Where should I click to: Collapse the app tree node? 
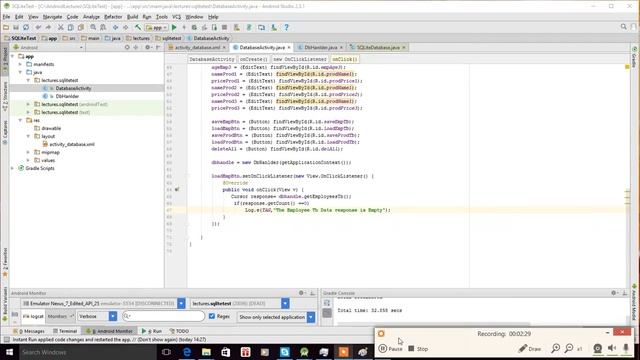pos(13,56)
